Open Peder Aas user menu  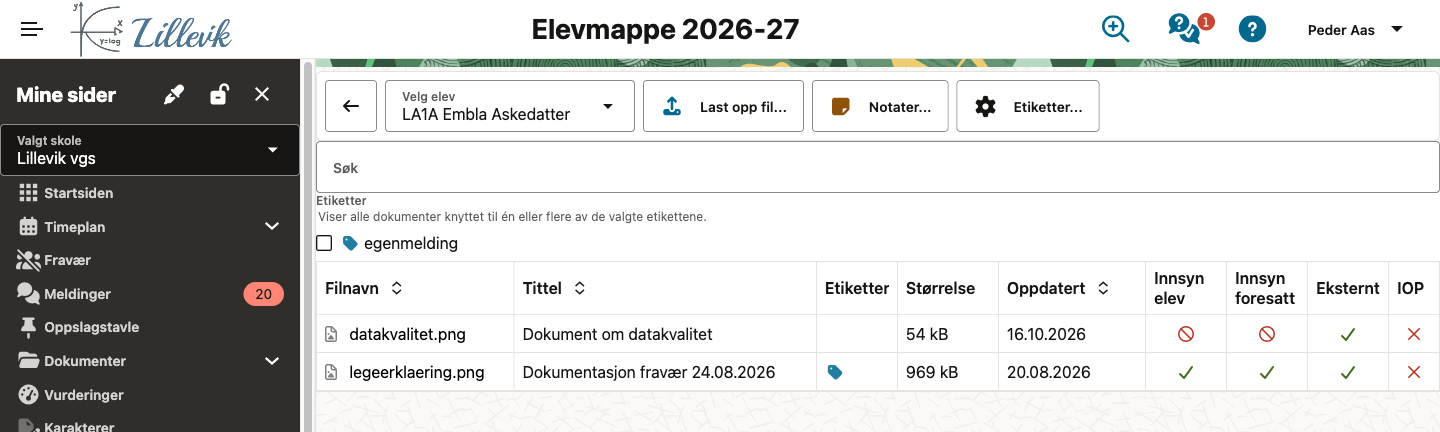coord(1354,30)
